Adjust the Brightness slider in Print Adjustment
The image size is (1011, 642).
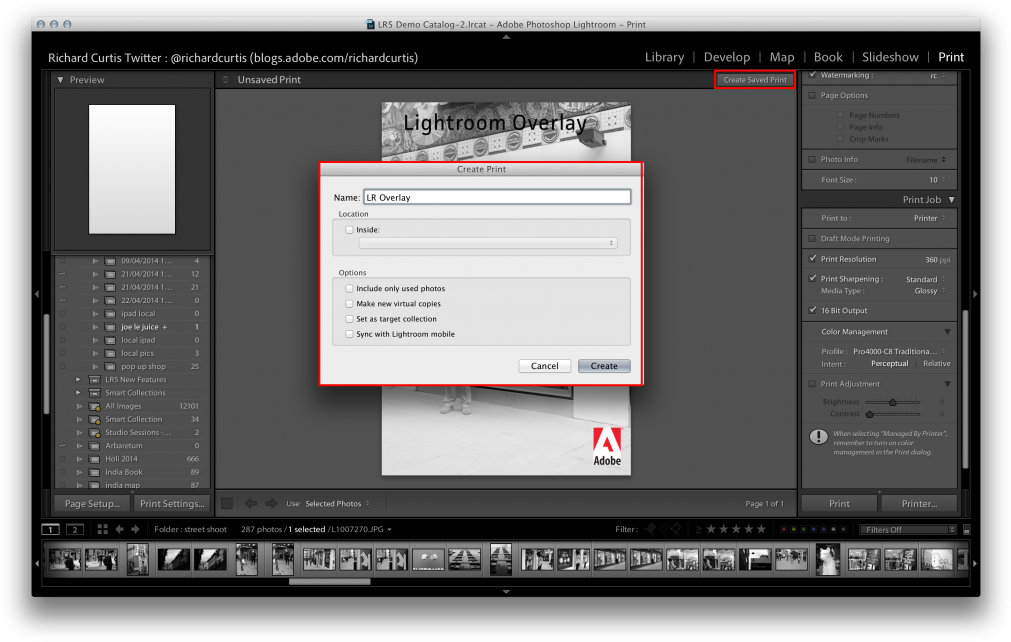(x=892, y=402)
